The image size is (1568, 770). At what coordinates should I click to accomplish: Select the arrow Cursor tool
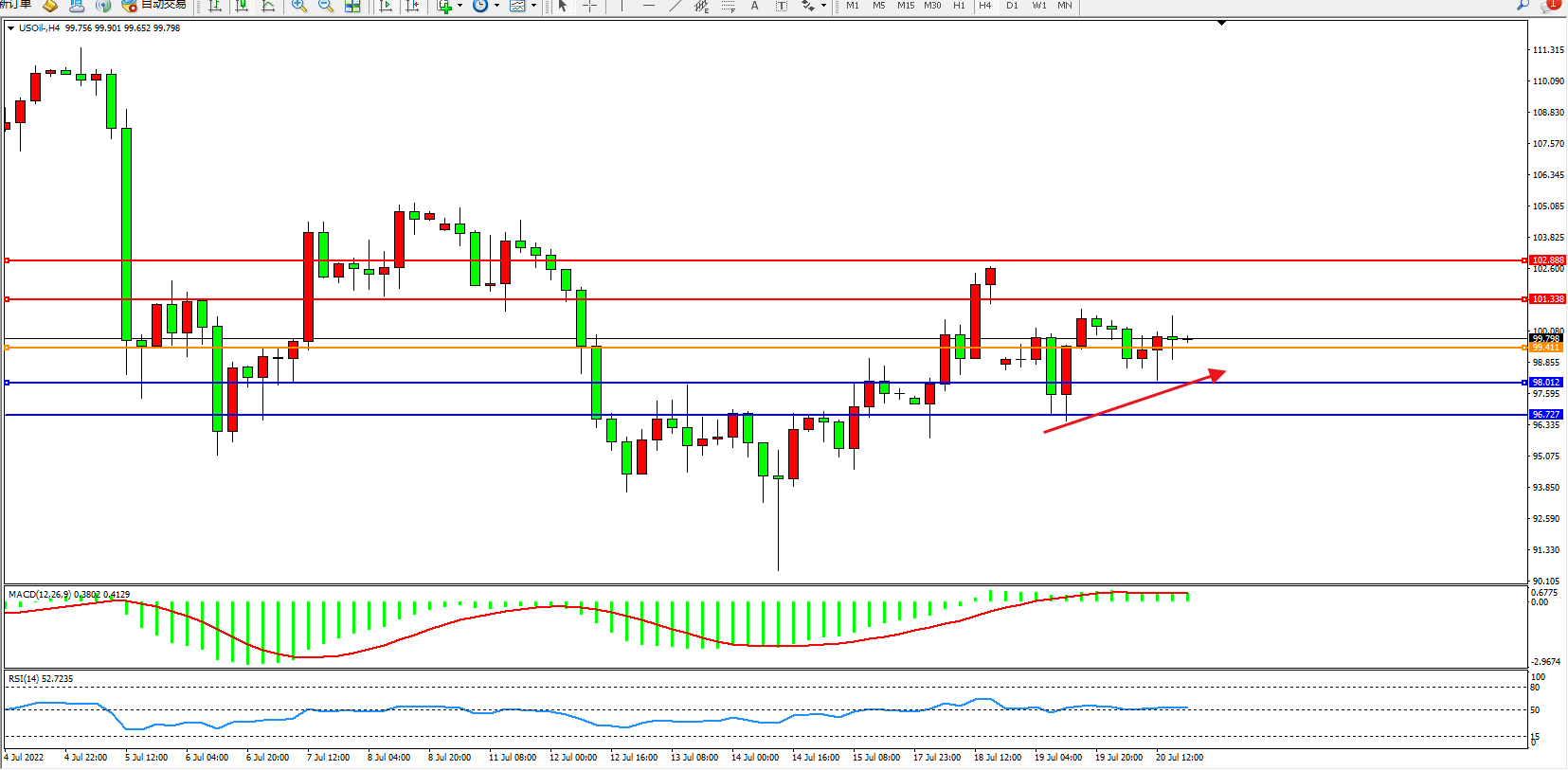click(x=563, y=6)
